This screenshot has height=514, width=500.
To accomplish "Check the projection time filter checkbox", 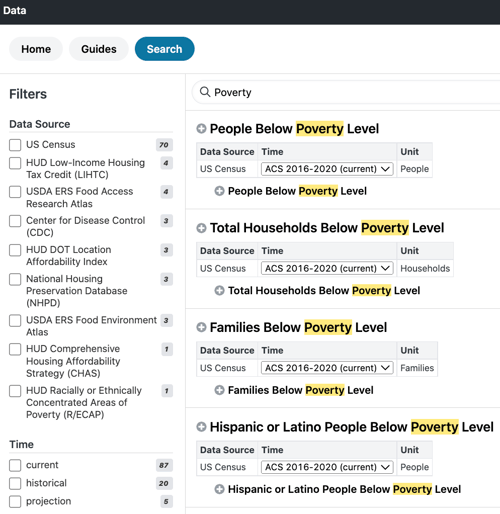I will point(15,501).
